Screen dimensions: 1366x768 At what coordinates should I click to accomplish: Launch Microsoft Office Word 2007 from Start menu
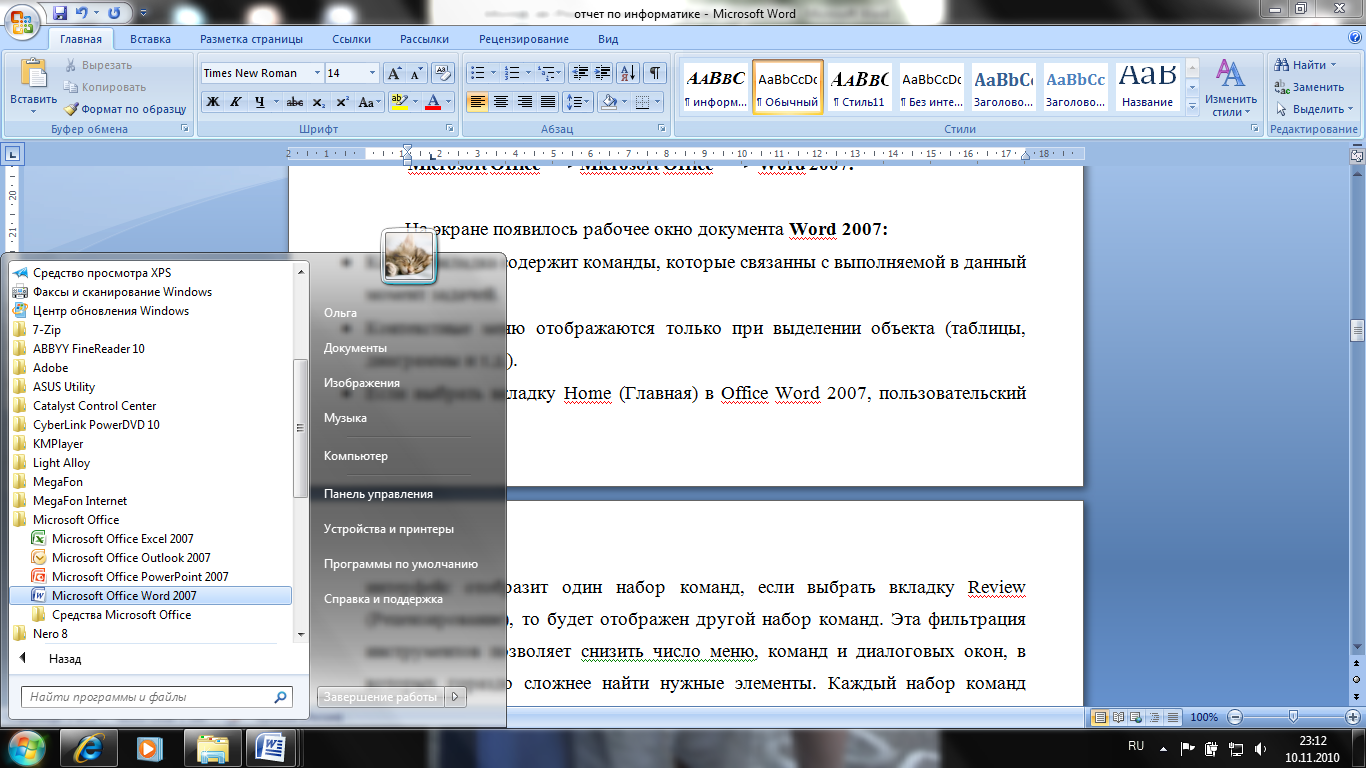(150, 595)
